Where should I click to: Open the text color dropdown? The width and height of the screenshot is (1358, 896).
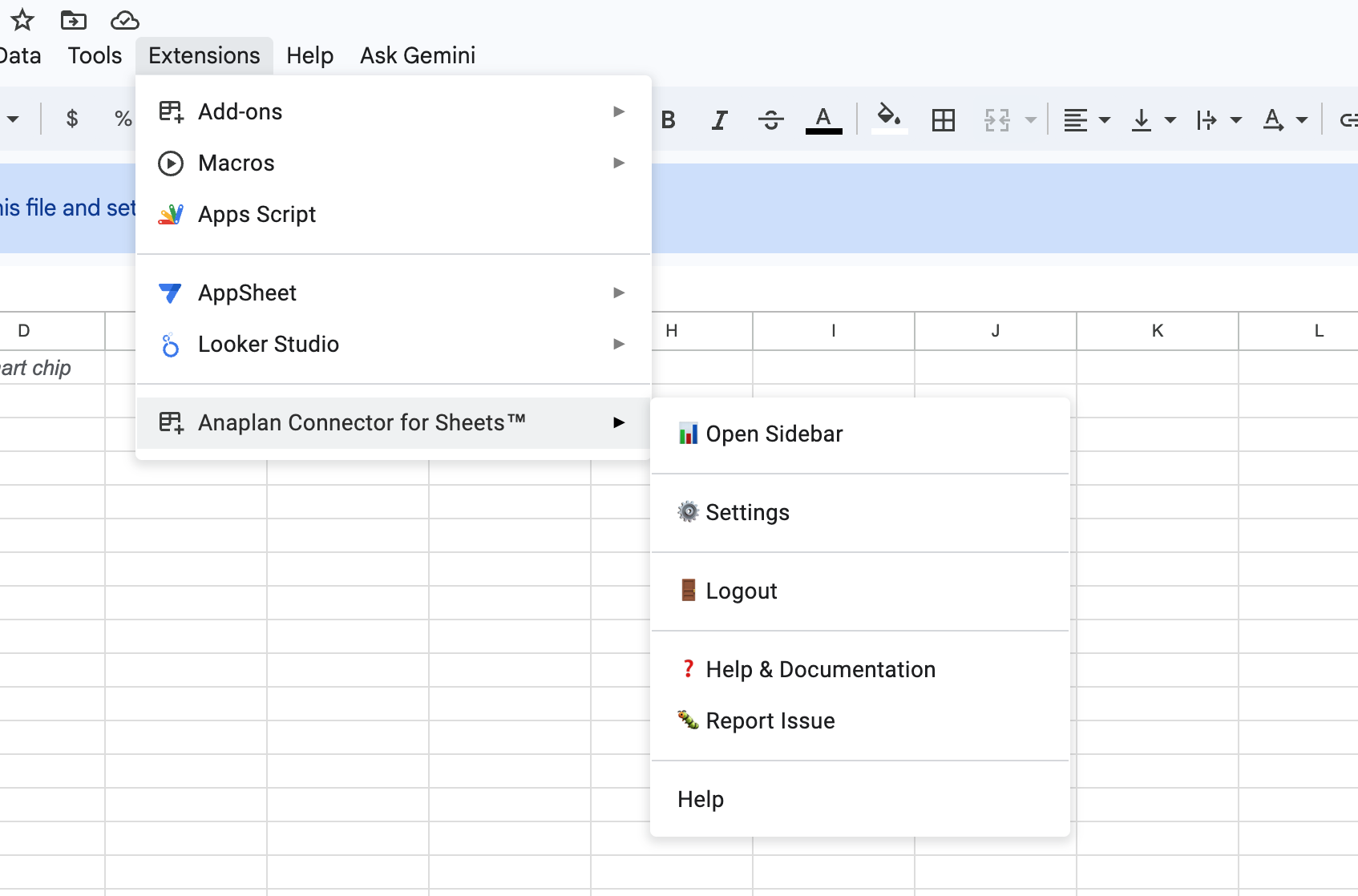[x=824, y=119]
